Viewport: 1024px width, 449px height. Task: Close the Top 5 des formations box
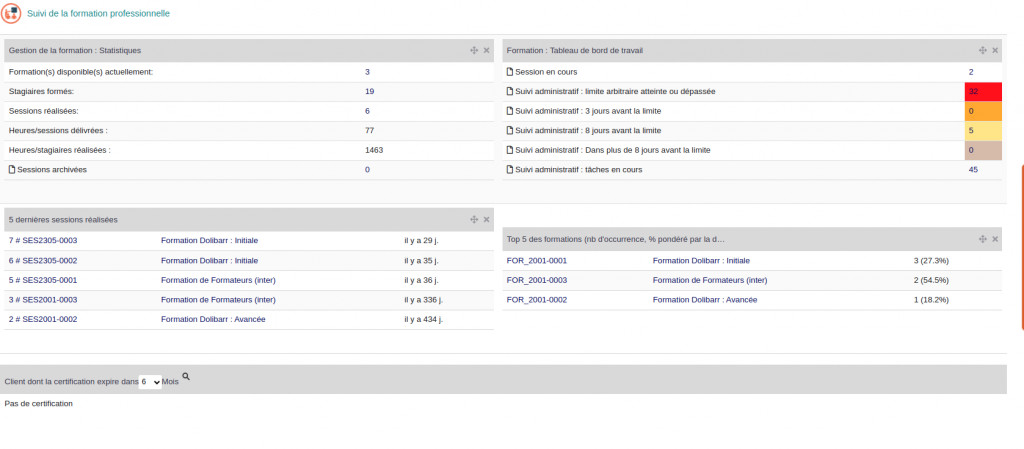click(995, 239)
